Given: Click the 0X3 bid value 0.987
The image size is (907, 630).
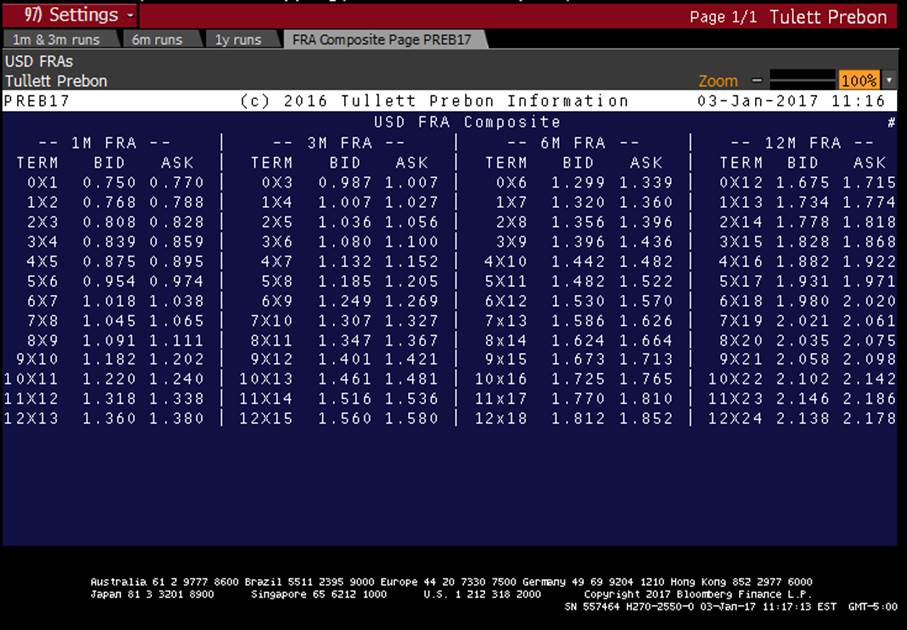Looking at the screenshot, I should click(x=345, y=183).
